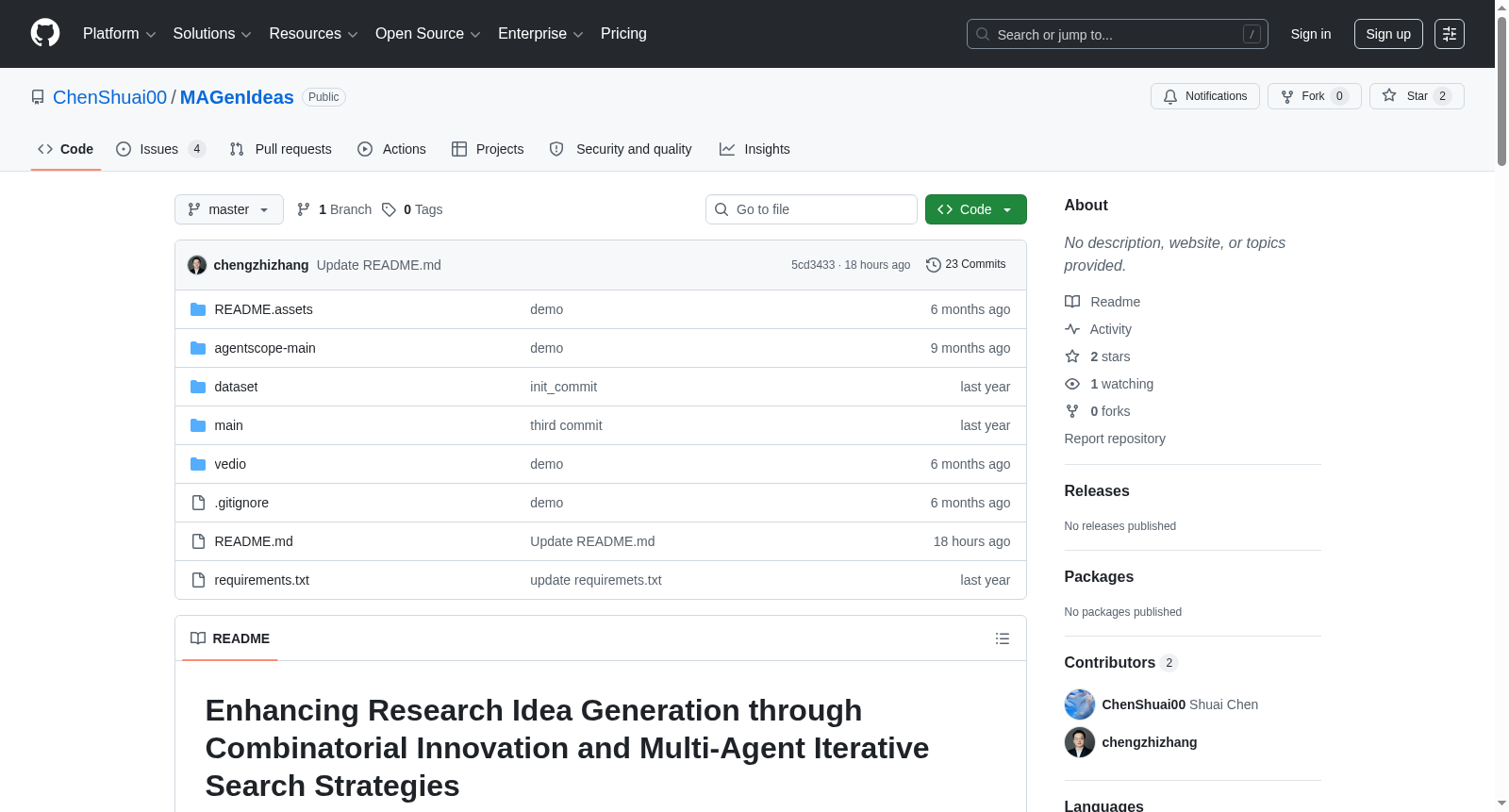Open the master branch selector dropdown
The image size is (1509, 812).
coord(229,209)
